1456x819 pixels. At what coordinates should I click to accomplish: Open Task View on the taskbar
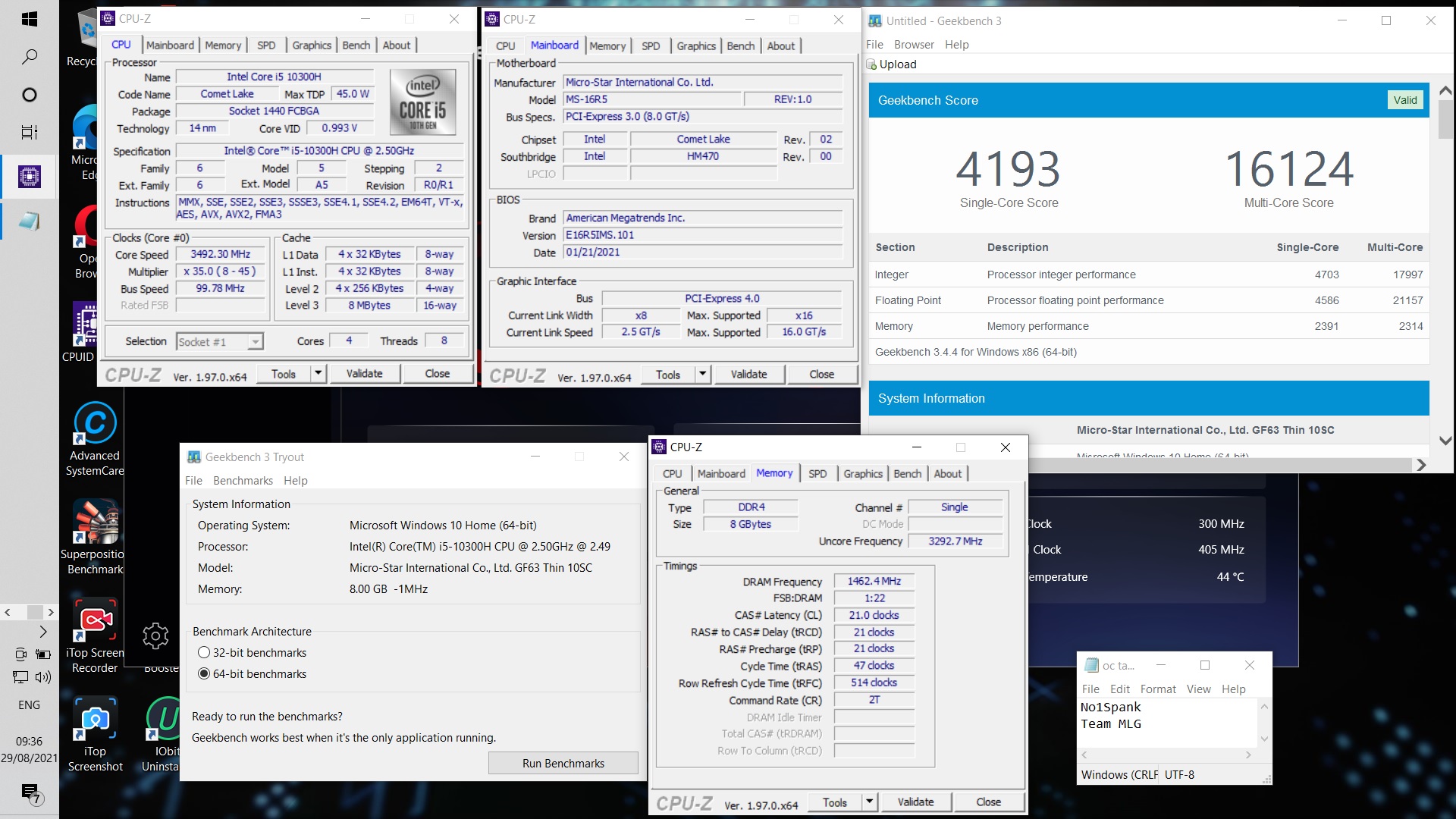(29, 133)
